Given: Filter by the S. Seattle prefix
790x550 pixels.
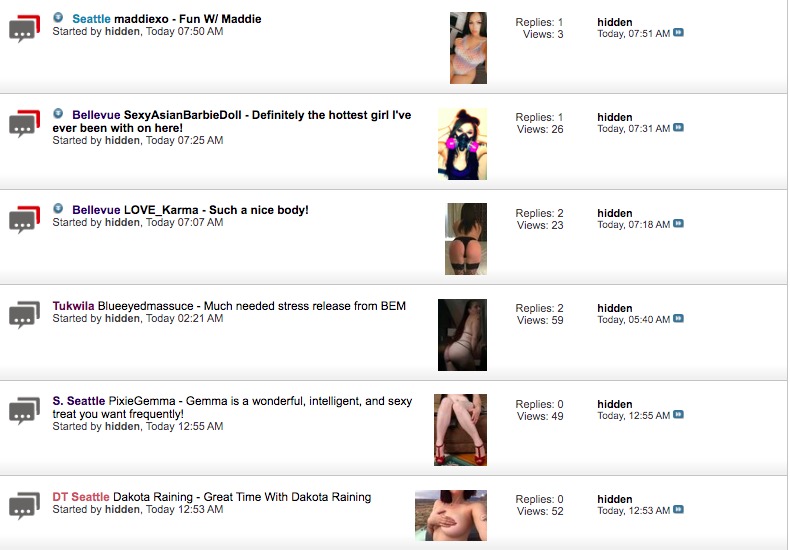Looking at the screenshot, I should tap(79, 401).
